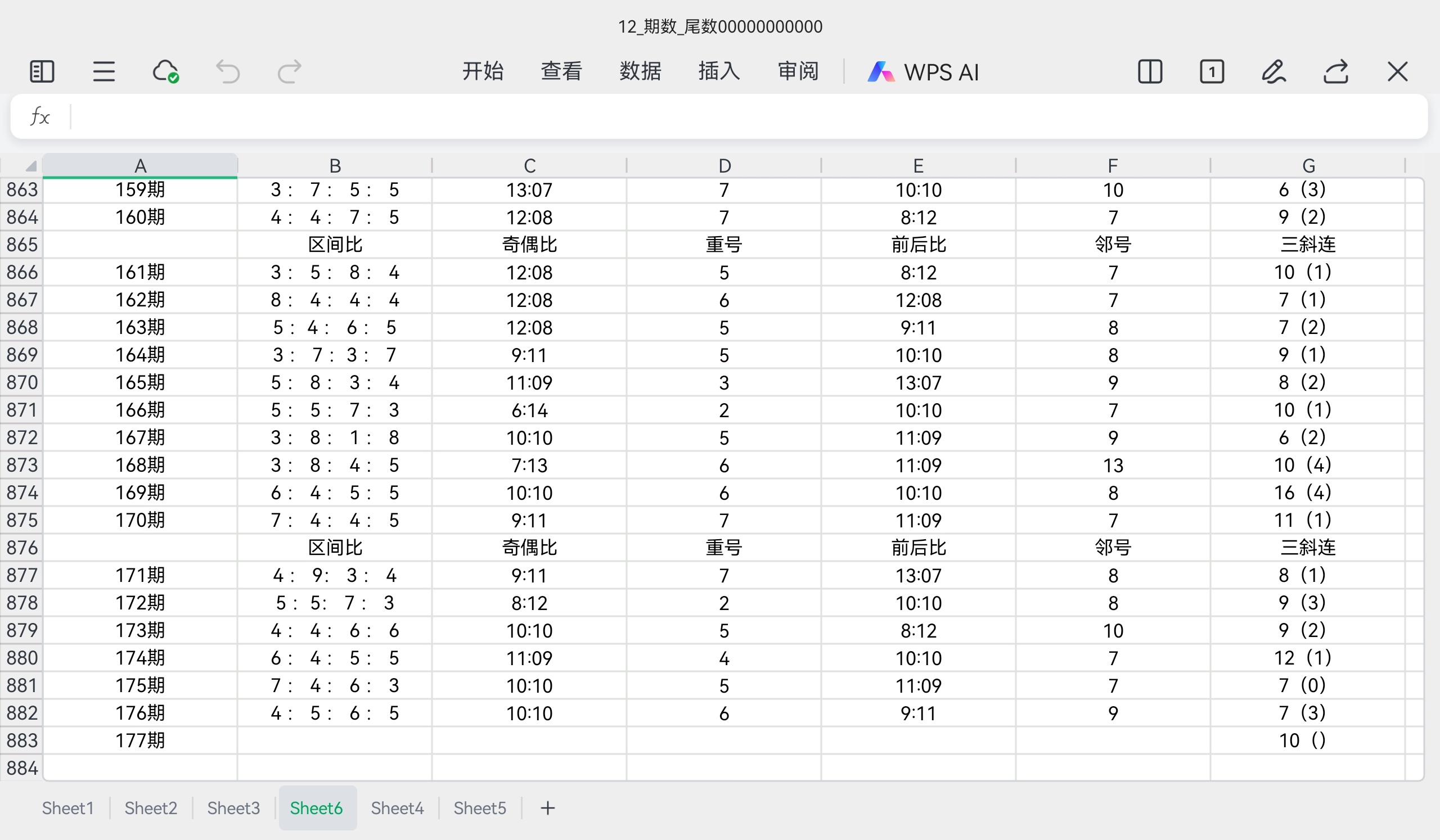The image size is (1440, 840).
Task: Switch to Sheet4 tab
Action: 397,808
